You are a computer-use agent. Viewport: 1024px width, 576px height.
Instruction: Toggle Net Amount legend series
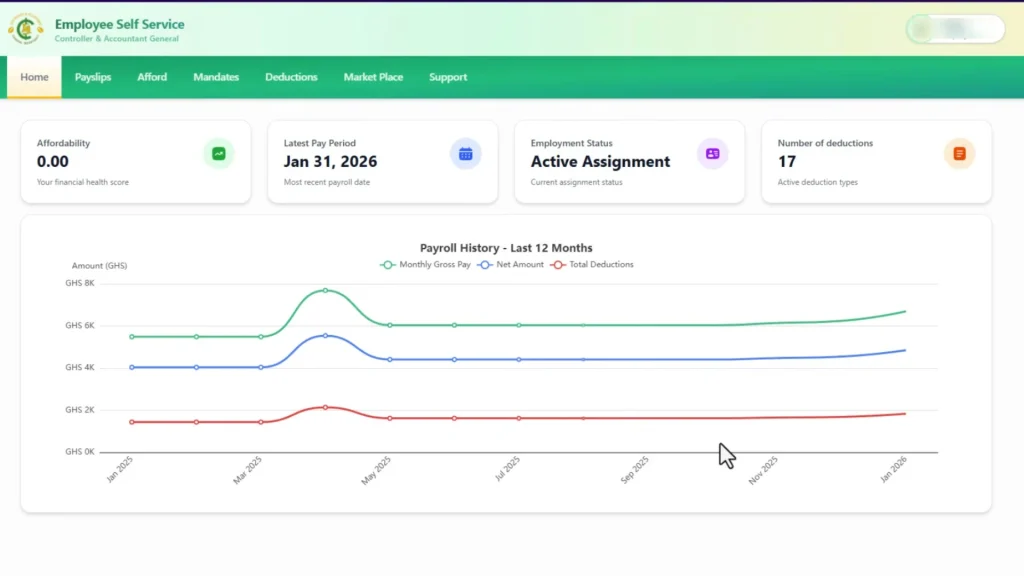[x=511, y=264]
